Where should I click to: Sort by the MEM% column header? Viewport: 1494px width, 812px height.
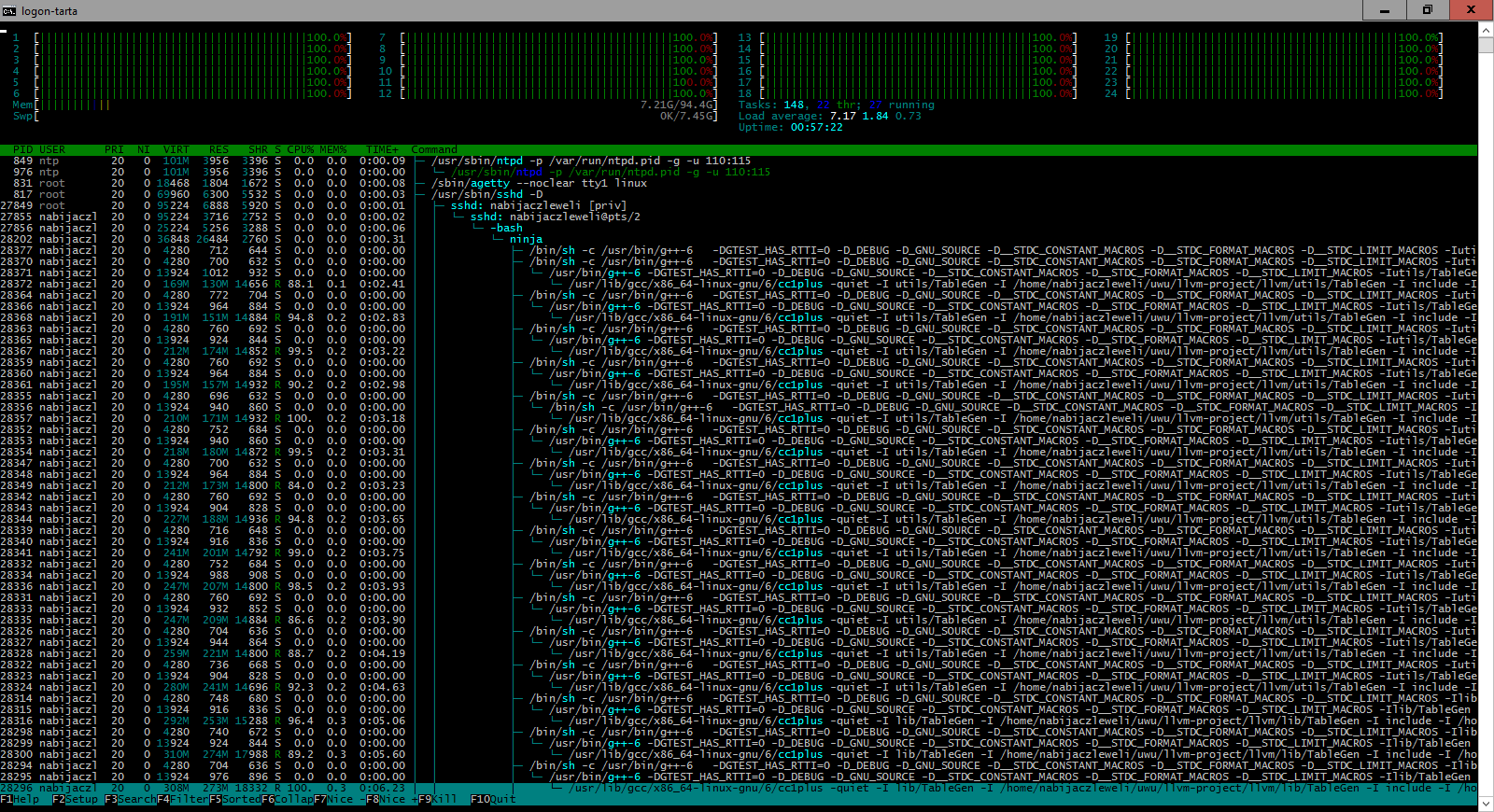coord(332,149)
